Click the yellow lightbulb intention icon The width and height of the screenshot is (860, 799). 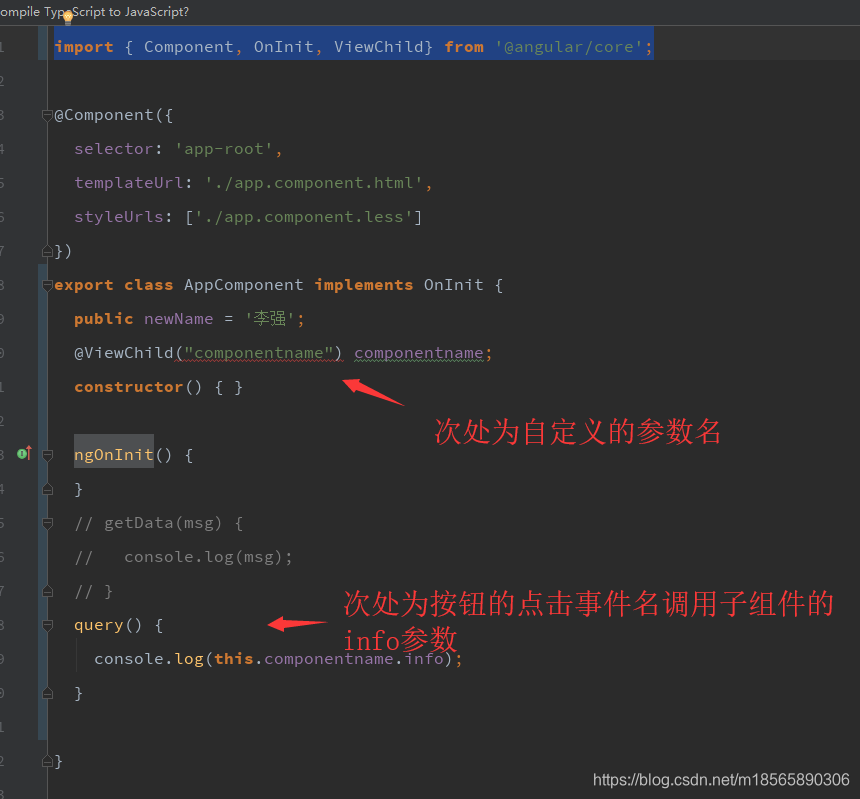(68, 18)
